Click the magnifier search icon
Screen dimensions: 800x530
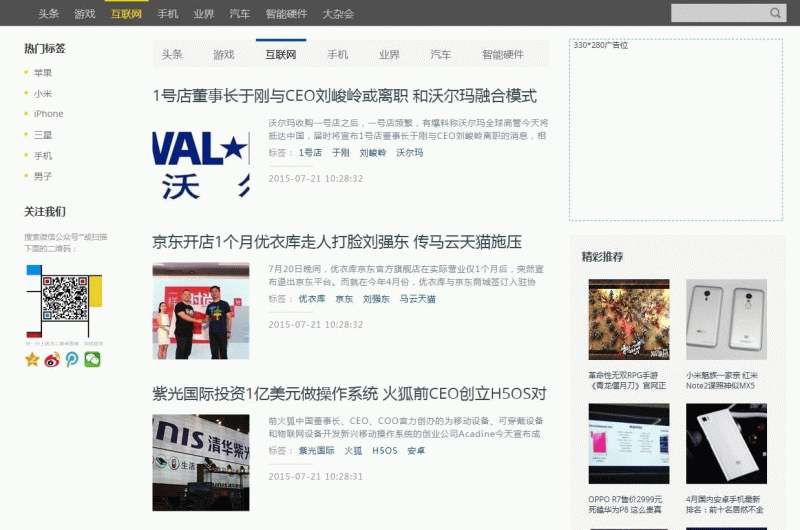tap(775, 13)
